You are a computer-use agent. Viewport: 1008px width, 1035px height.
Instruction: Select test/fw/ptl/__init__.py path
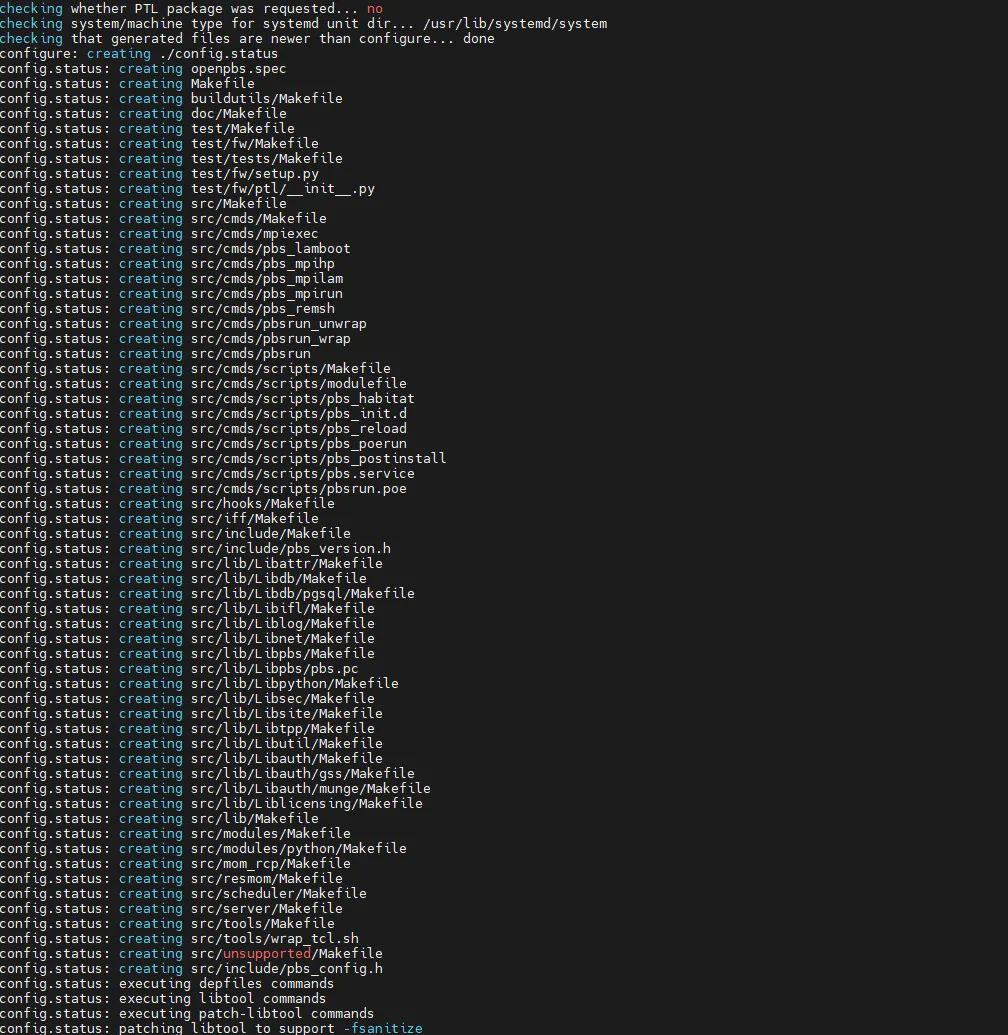click(283, 189)
